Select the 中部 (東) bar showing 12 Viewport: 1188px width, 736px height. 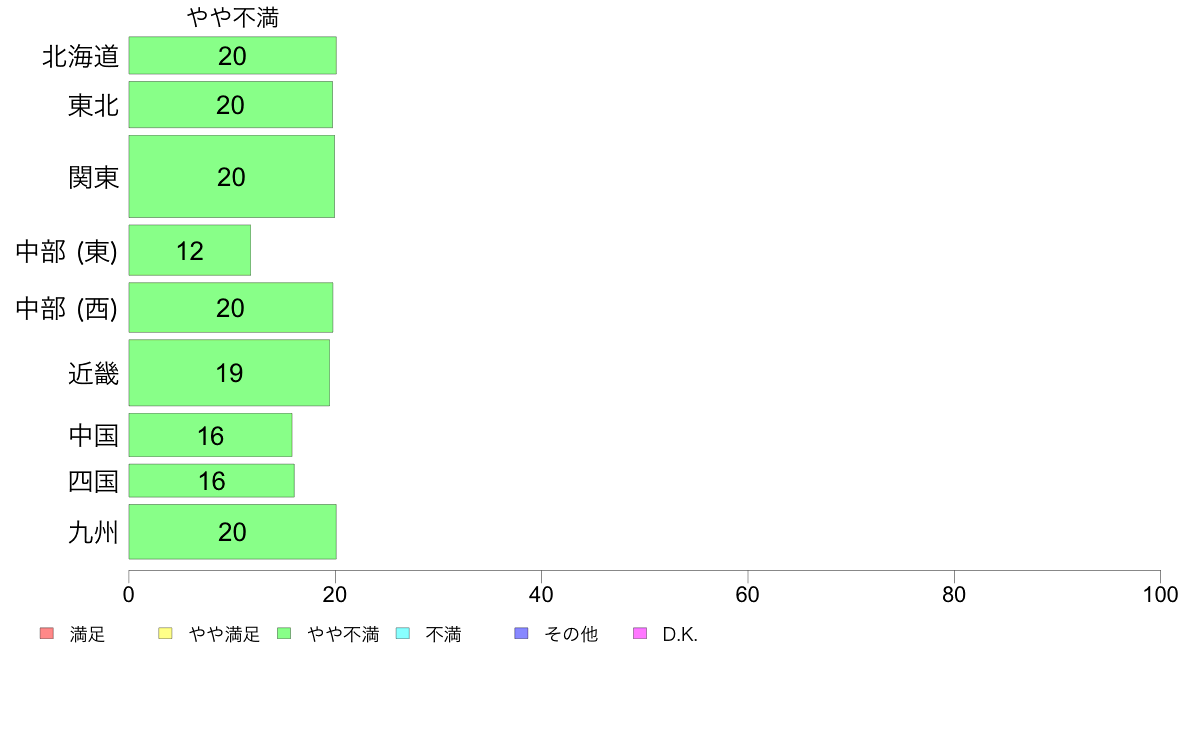(189, 250)
